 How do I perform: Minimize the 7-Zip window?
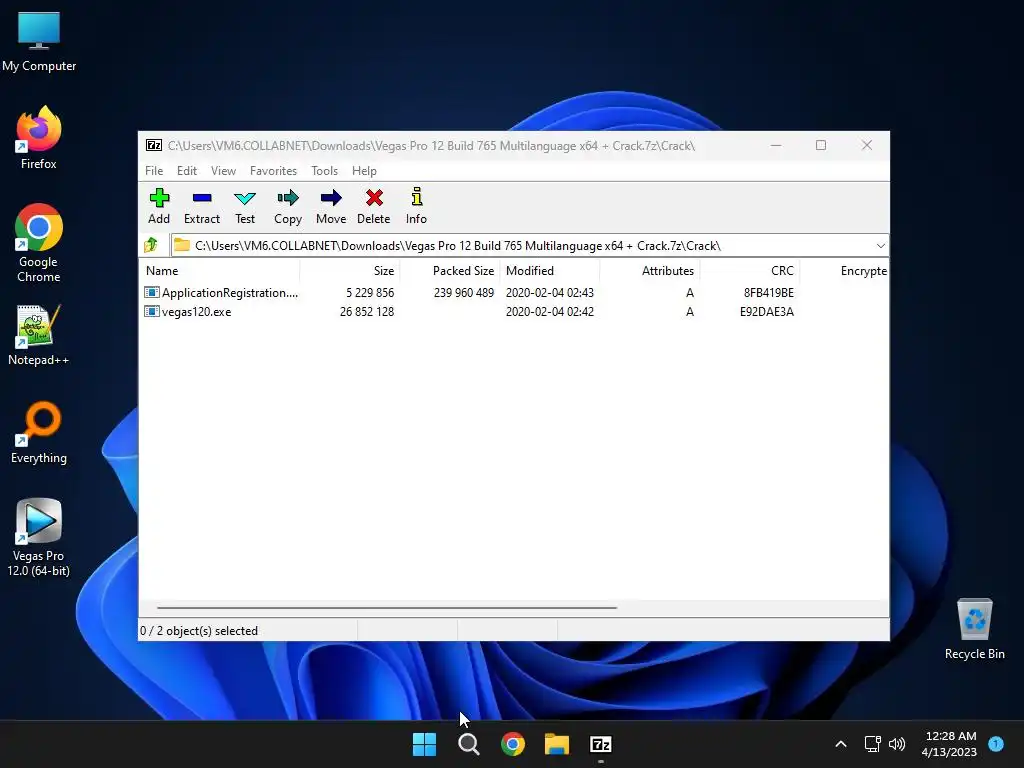pyautogui.click(x=776, y=145)
